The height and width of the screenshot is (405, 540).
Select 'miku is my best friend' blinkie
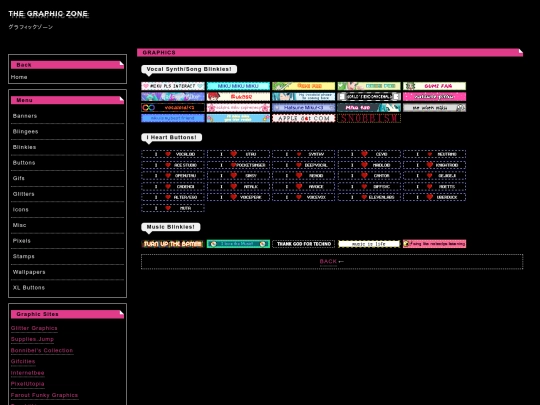click(173, 118)
